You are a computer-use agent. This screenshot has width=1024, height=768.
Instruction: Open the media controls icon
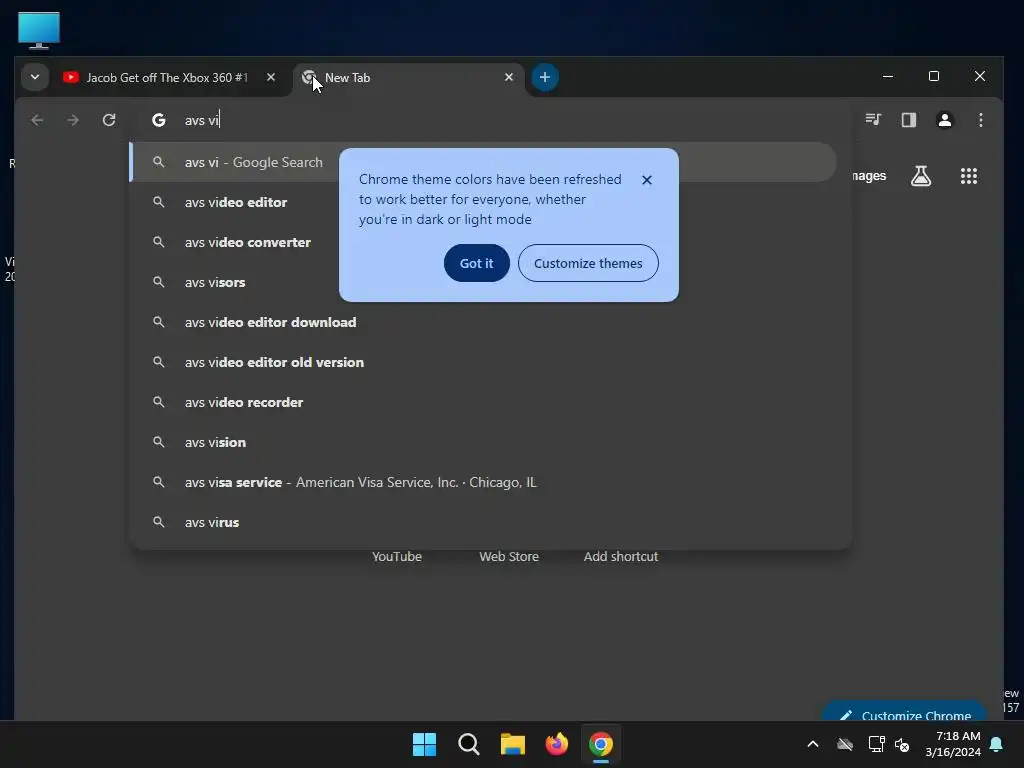873,120
